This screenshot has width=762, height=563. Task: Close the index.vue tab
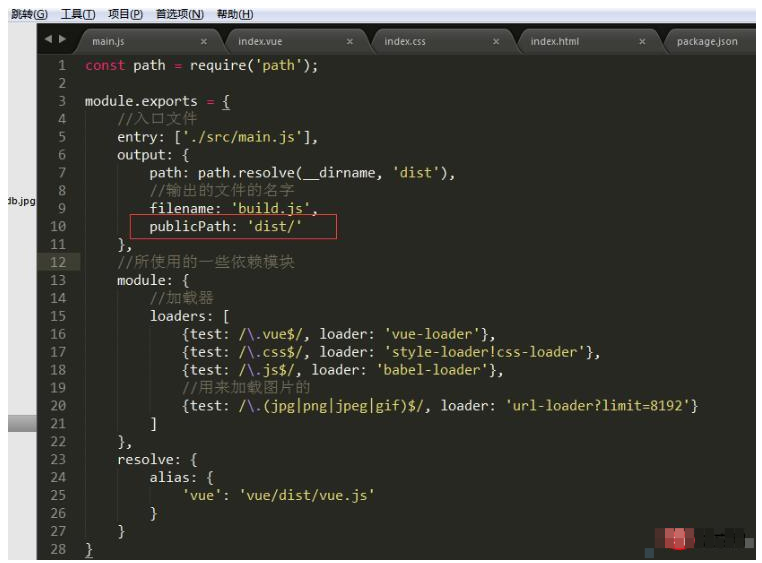349,42
